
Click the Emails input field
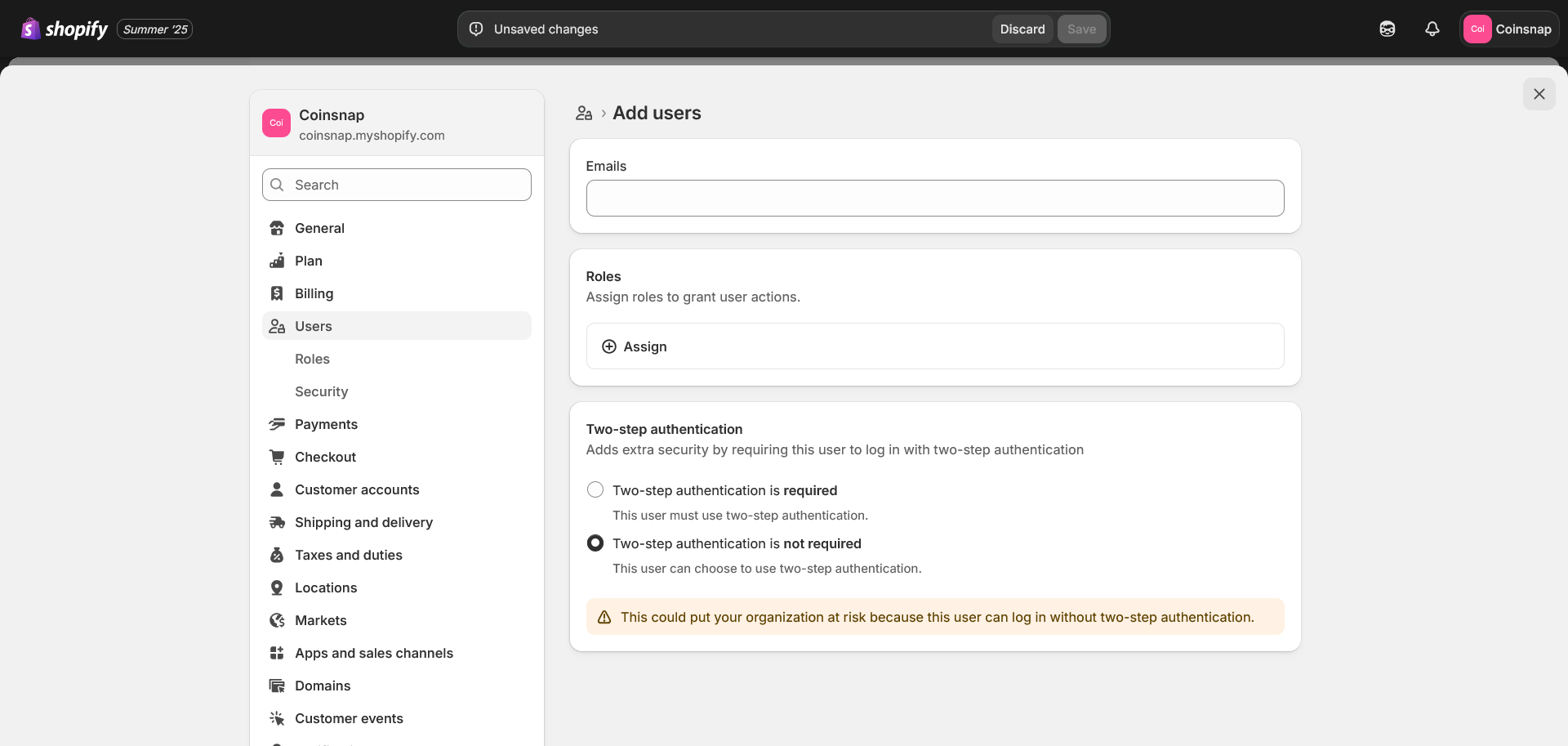coord(934,199)
